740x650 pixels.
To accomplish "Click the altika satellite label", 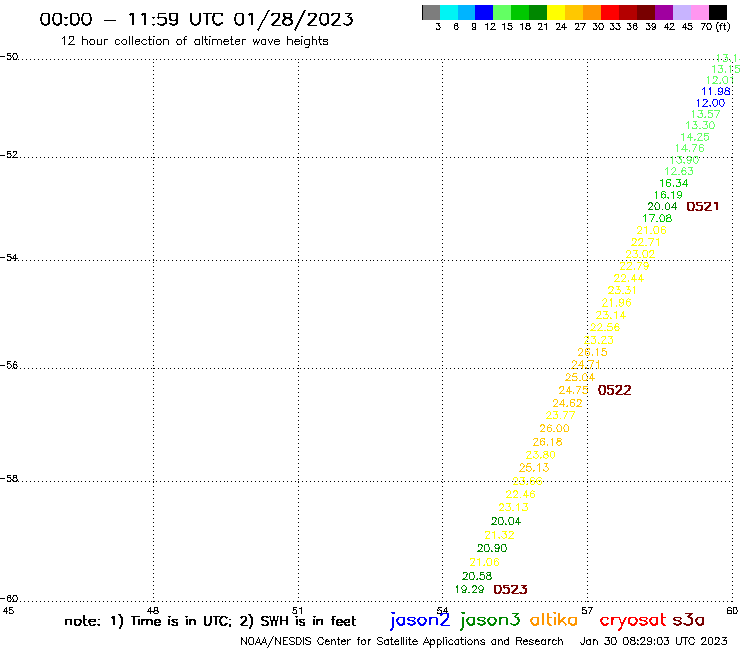I will click(x=553, y=620).
